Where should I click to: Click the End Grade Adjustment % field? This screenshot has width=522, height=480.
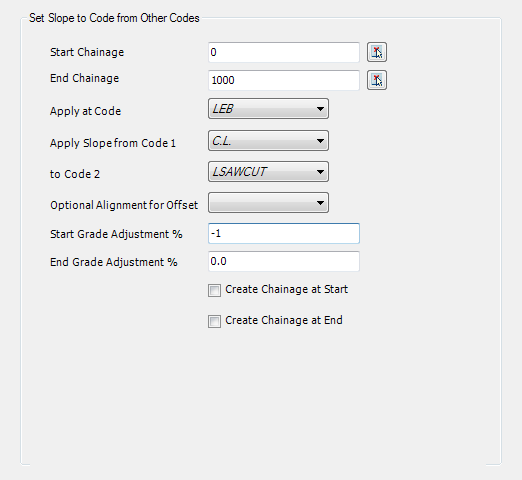[284, 261]
